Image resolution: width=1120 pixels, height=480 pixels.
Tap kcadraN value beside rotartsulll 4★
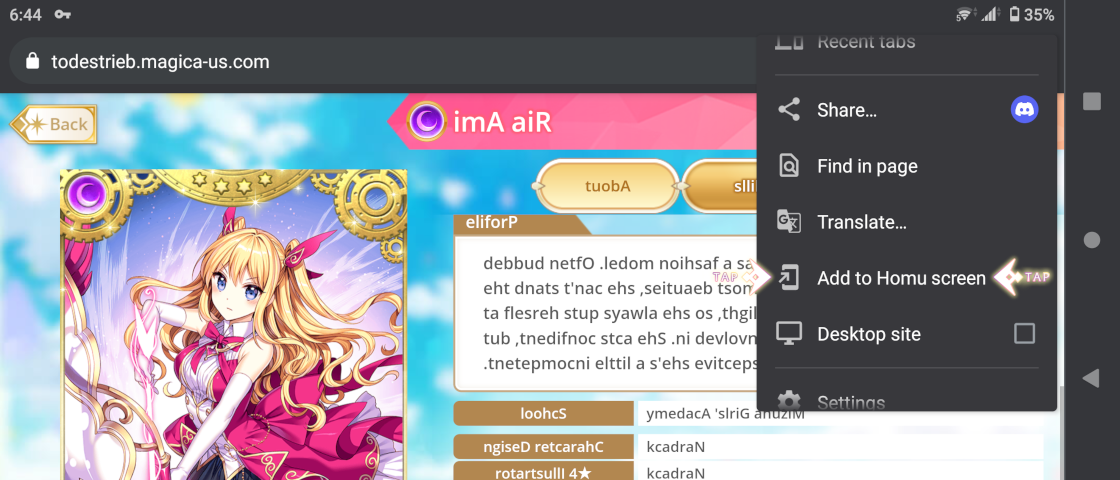pos(676,473)
